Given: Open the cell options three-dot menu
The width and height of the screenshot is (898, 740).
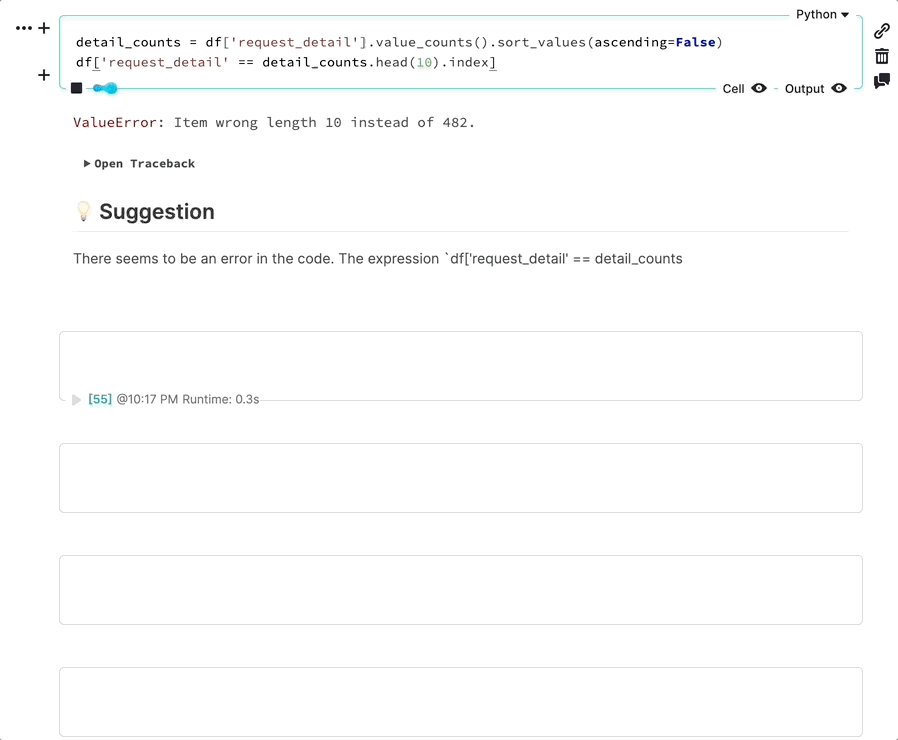Looking at the screenshot, I should [x=24, y=28].
